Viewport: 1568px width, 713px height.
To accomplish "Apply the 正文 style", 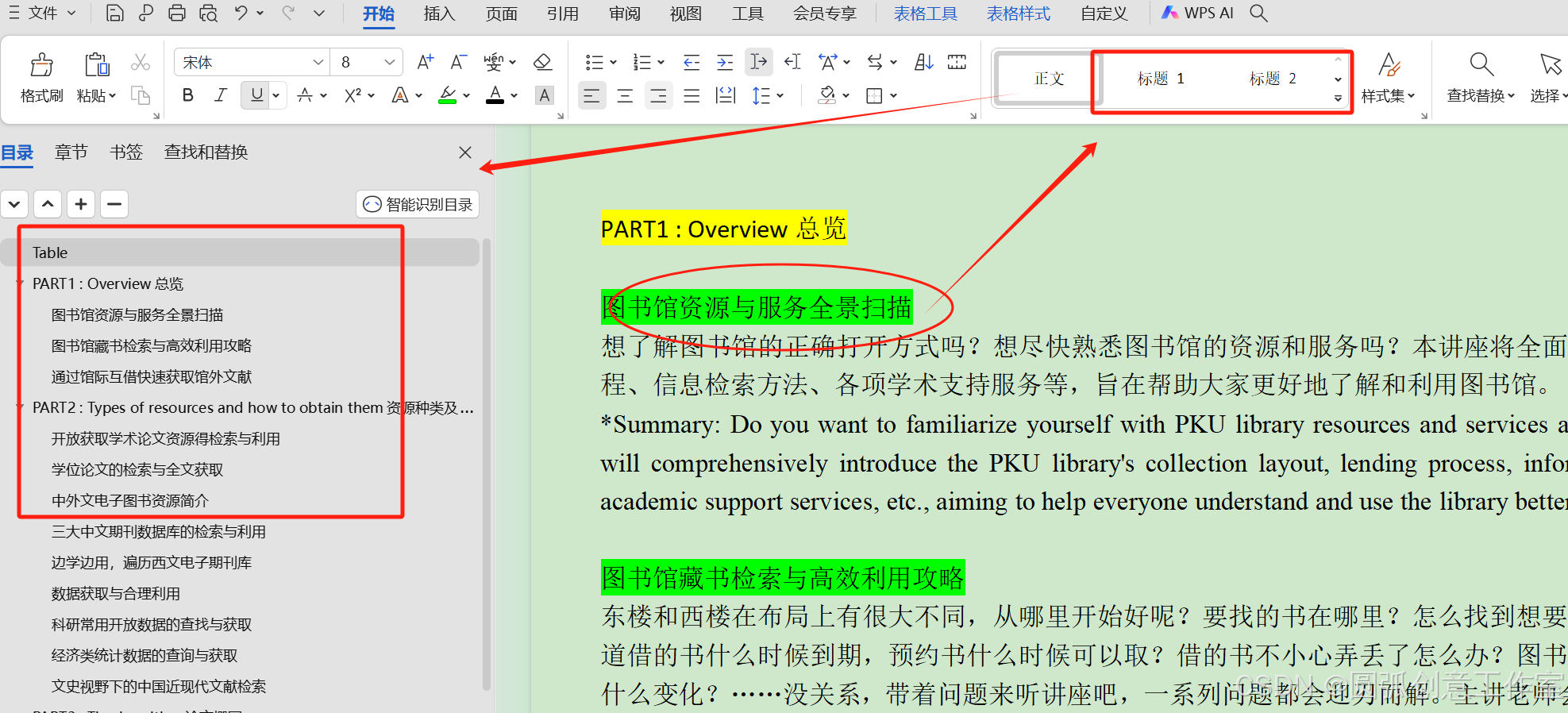I will tap(1048, 79).
